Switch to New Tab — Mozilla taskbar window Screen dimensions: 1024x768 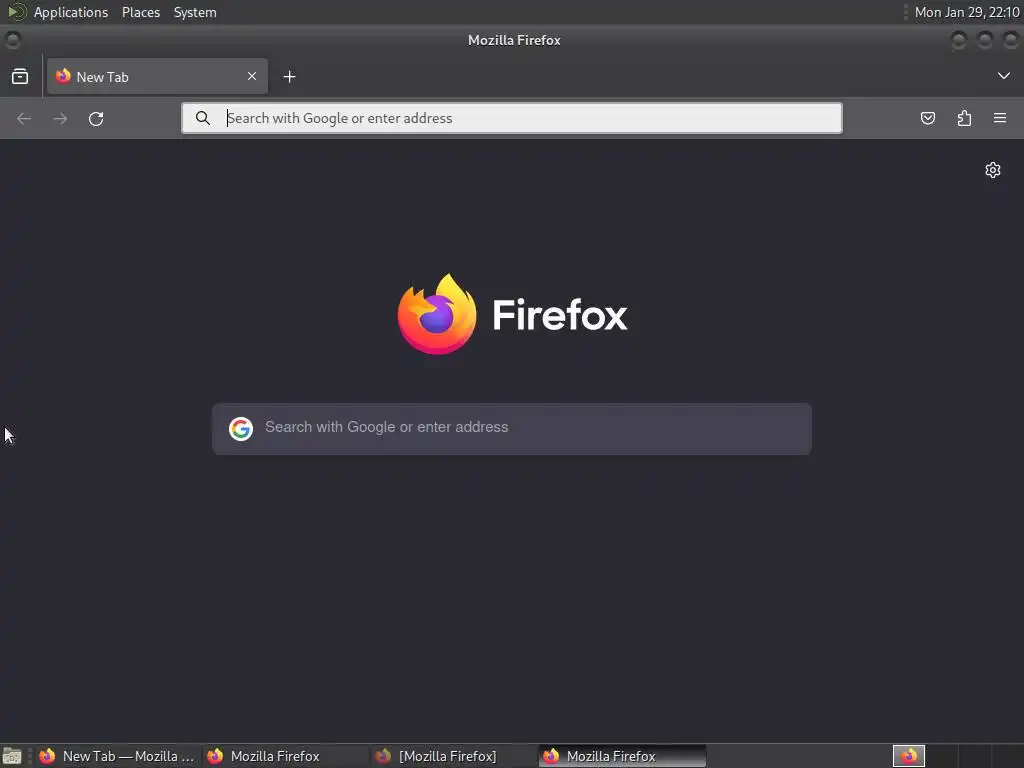pyautogui.click(x=117, y=756)
